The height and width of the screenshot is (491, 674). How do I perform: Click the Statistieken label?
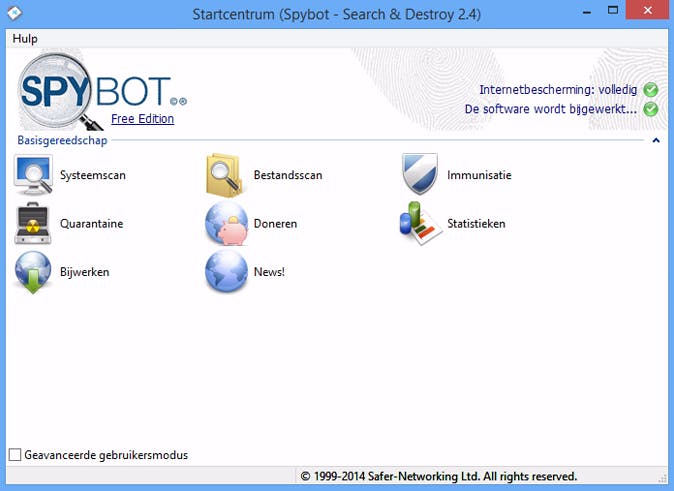(476, 224)
